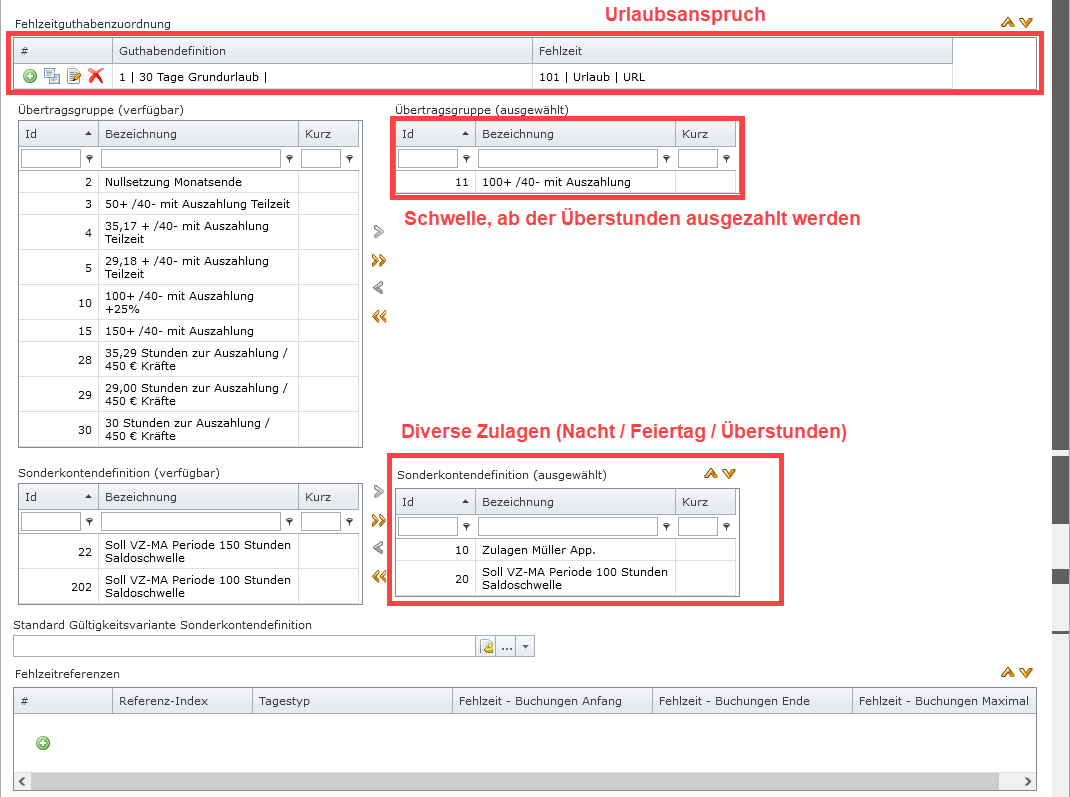
Task: Sort available Übertragsgruppe by Id column
Action: tap(58, 134)
